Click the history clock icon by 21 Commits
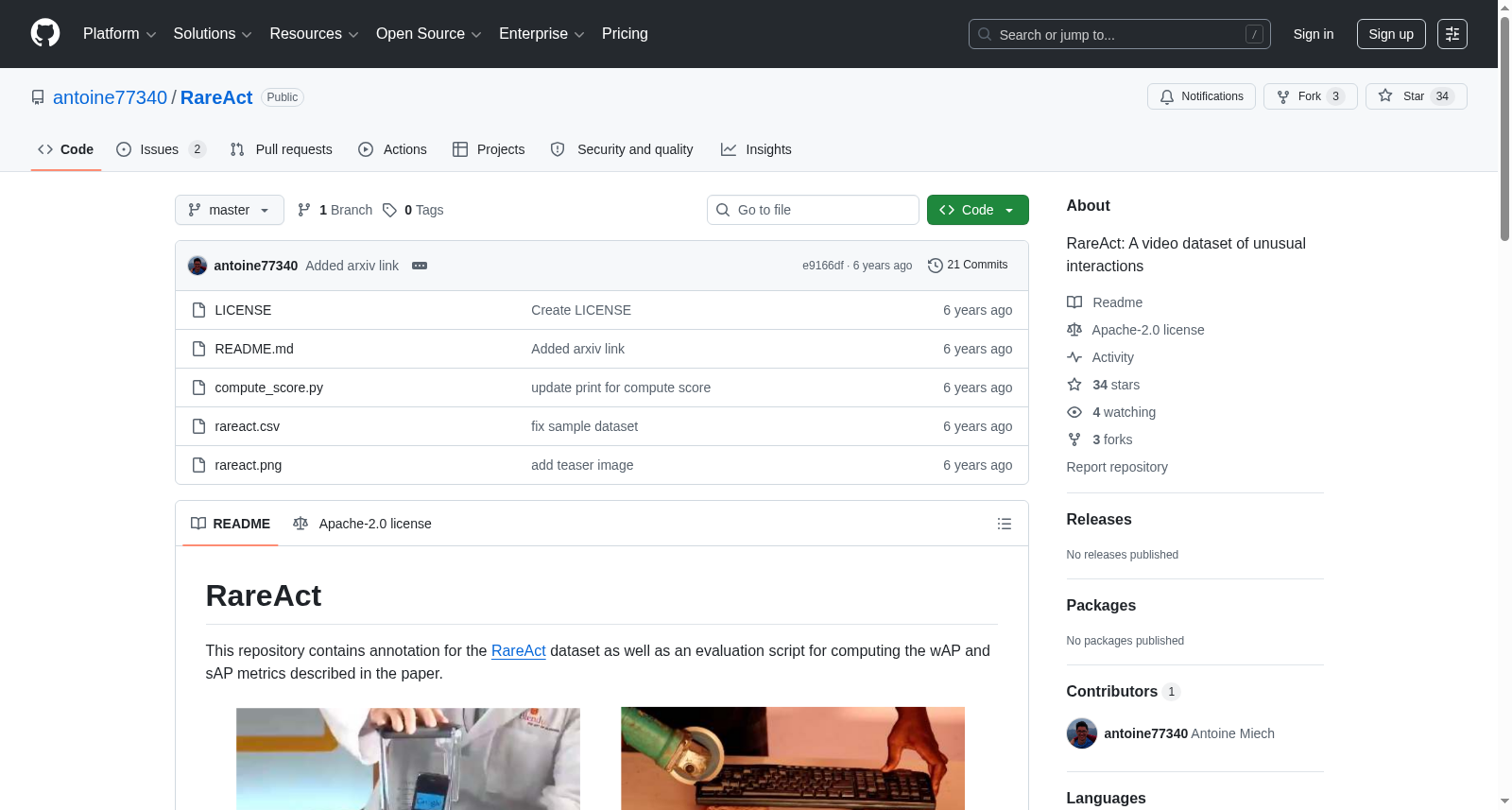The height and width of the screenshot is (810, 1512). (936, 266)
